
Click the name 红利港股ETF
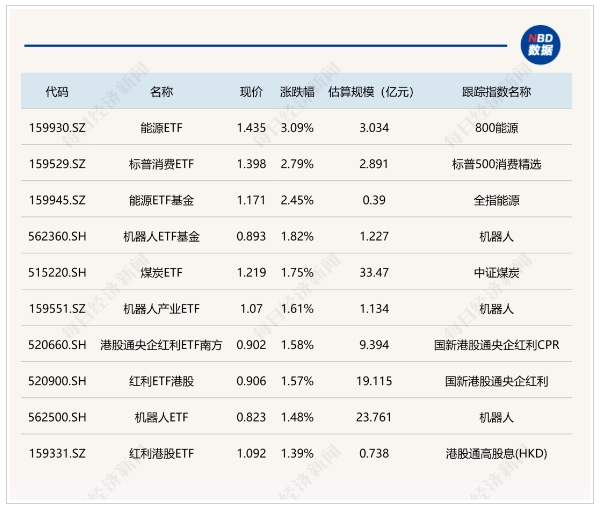coord(161,453)
